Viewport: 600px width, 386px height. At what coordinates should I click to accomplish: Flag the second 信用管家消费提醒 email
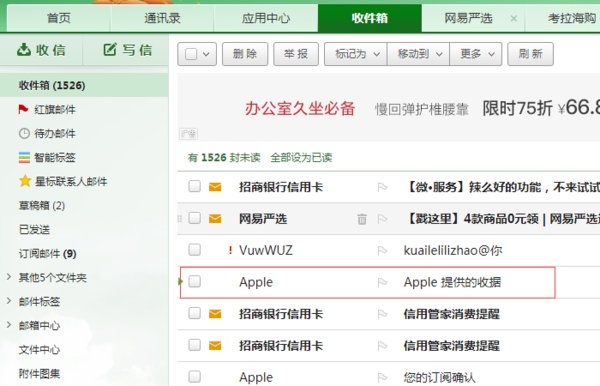382,346
